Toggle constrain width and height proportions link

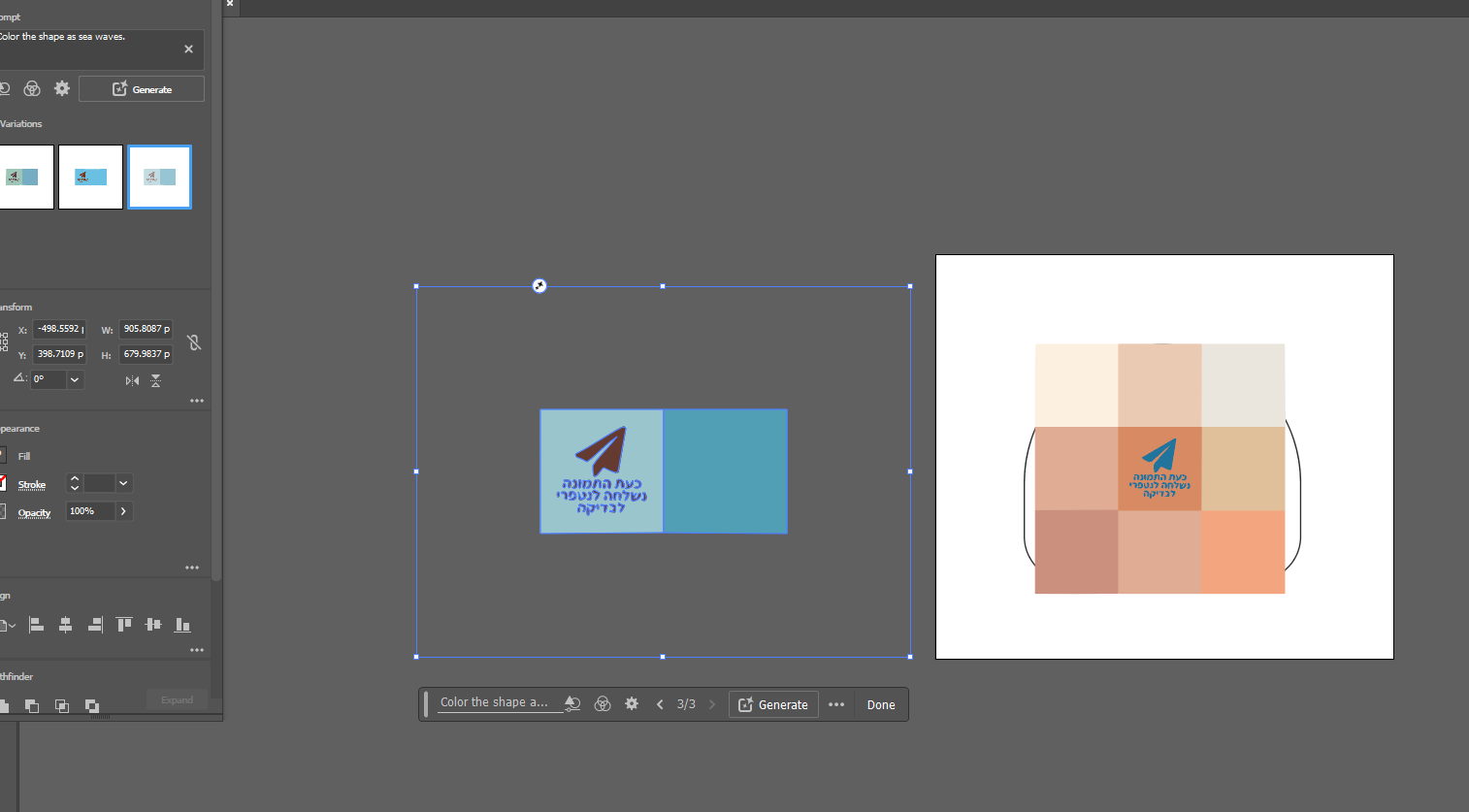coord(194,342)
